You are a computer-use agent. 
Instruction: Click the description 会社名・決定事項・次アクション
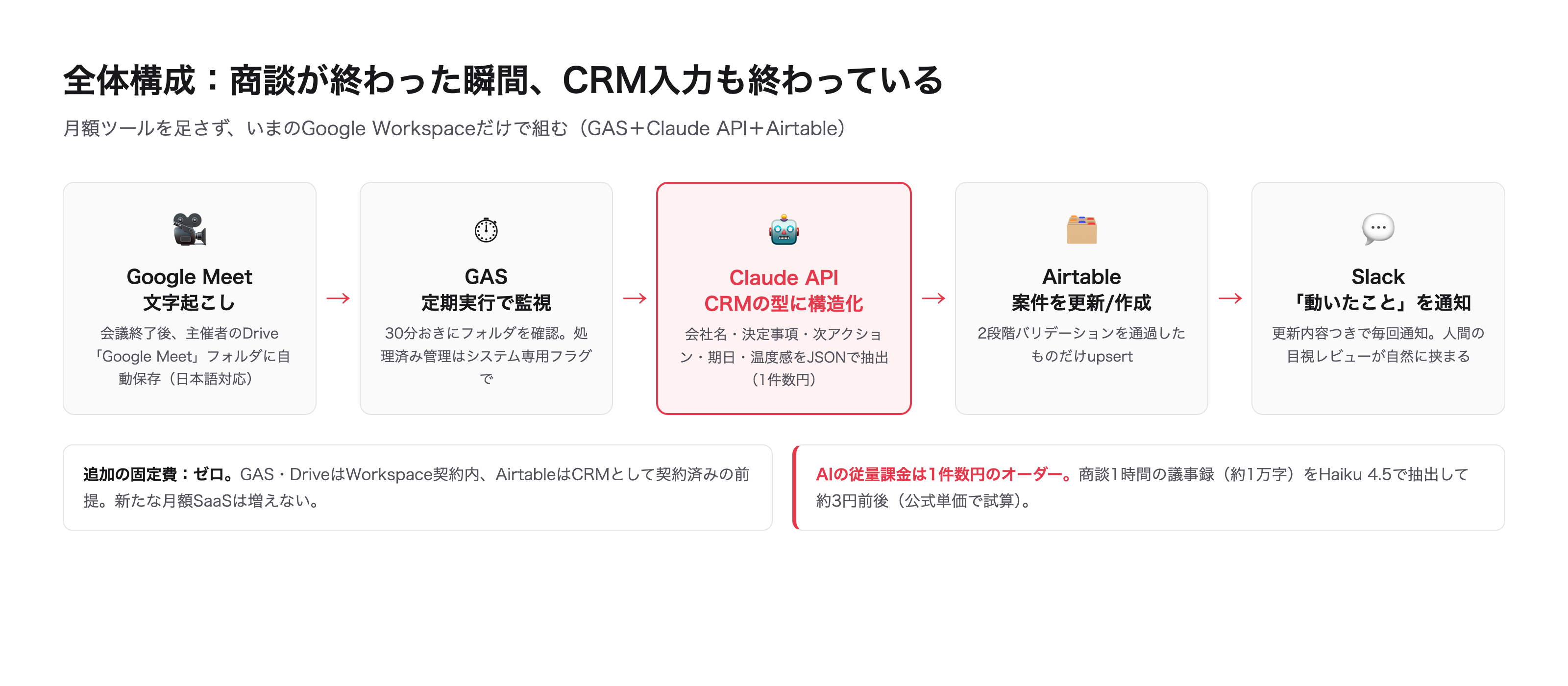click(784, 357)
